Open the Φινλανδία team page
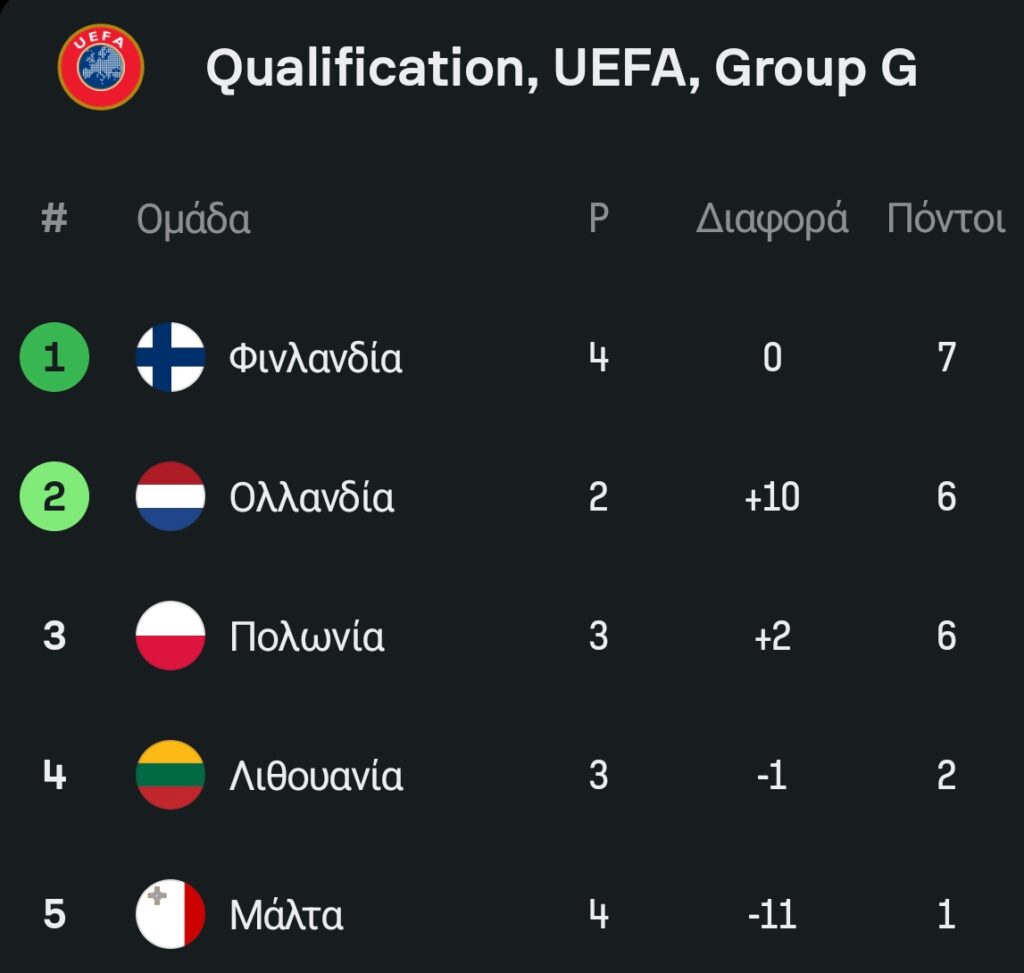This screenshot has width=1024, height=973. coord(316,357)
